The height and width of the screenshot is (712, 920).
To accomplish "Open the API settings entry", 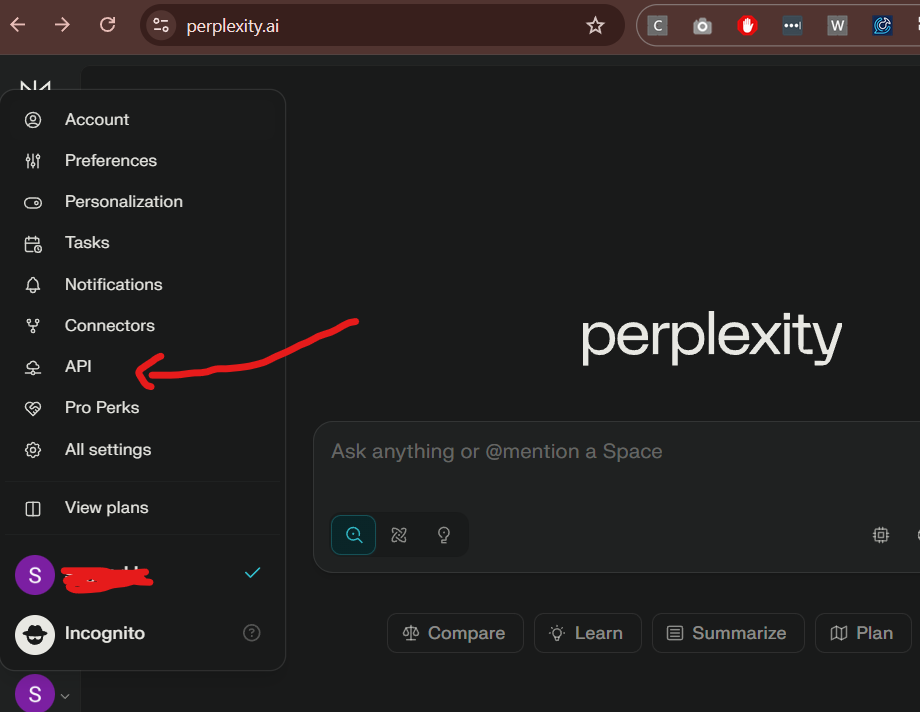I will [x=143, y=367].
